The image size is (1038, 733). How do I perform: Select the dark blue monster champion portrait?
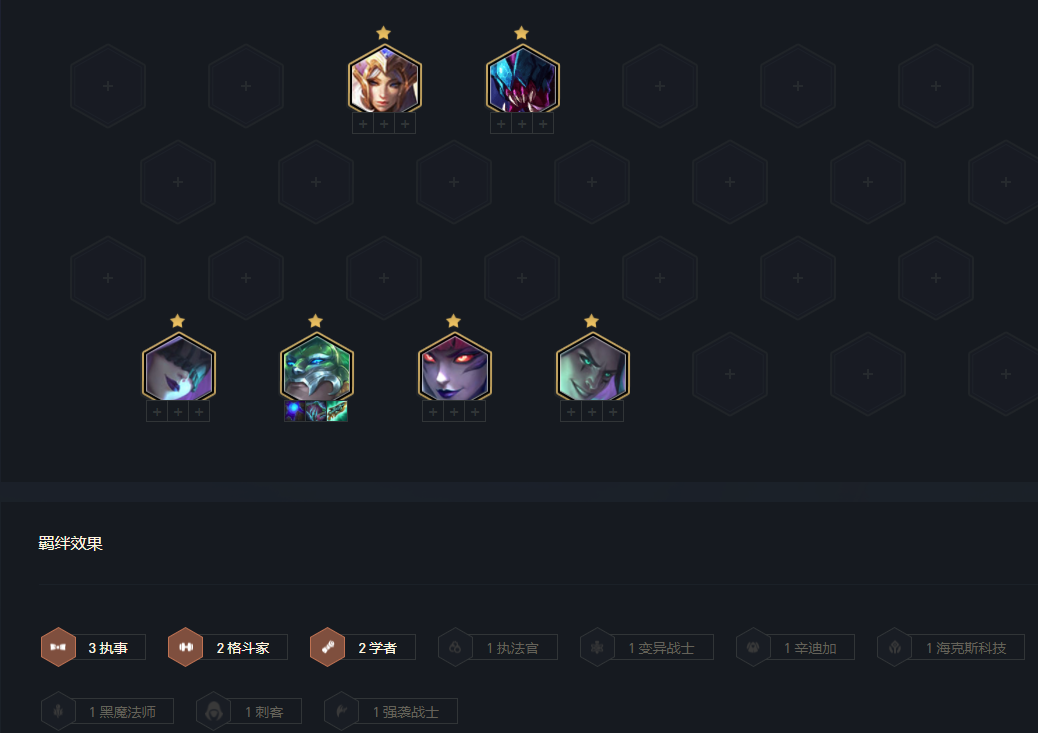(522, 79)
